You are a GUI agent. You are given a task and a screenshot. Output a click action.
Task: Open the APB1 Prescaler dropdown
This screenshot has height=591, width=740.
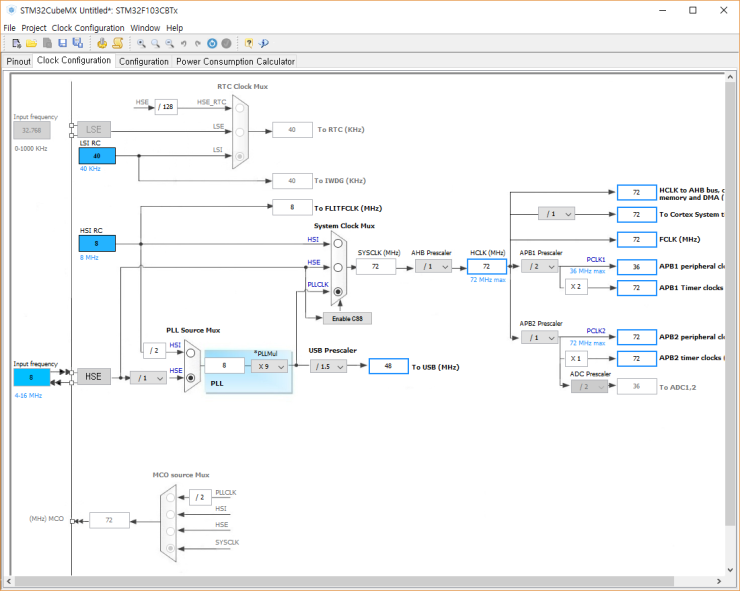point(540,267)
